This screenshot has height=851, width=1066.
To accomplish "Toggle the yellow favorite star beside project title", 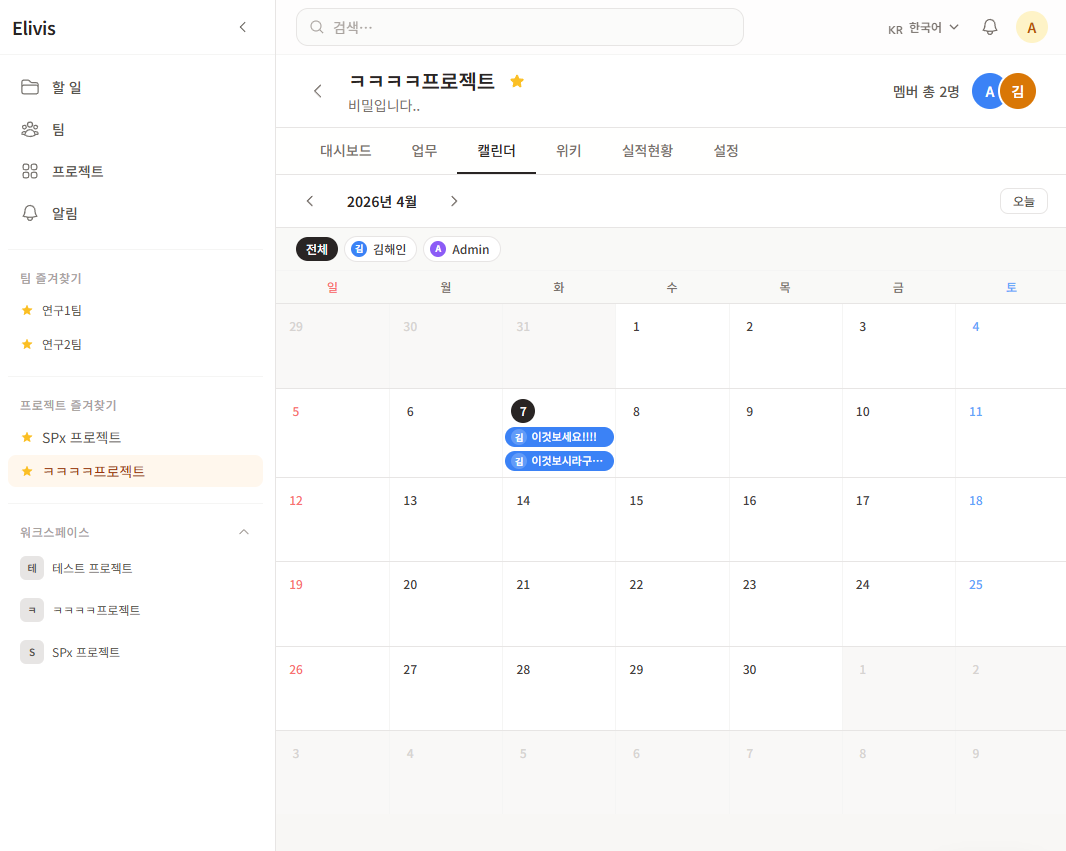I will [517, 81].
